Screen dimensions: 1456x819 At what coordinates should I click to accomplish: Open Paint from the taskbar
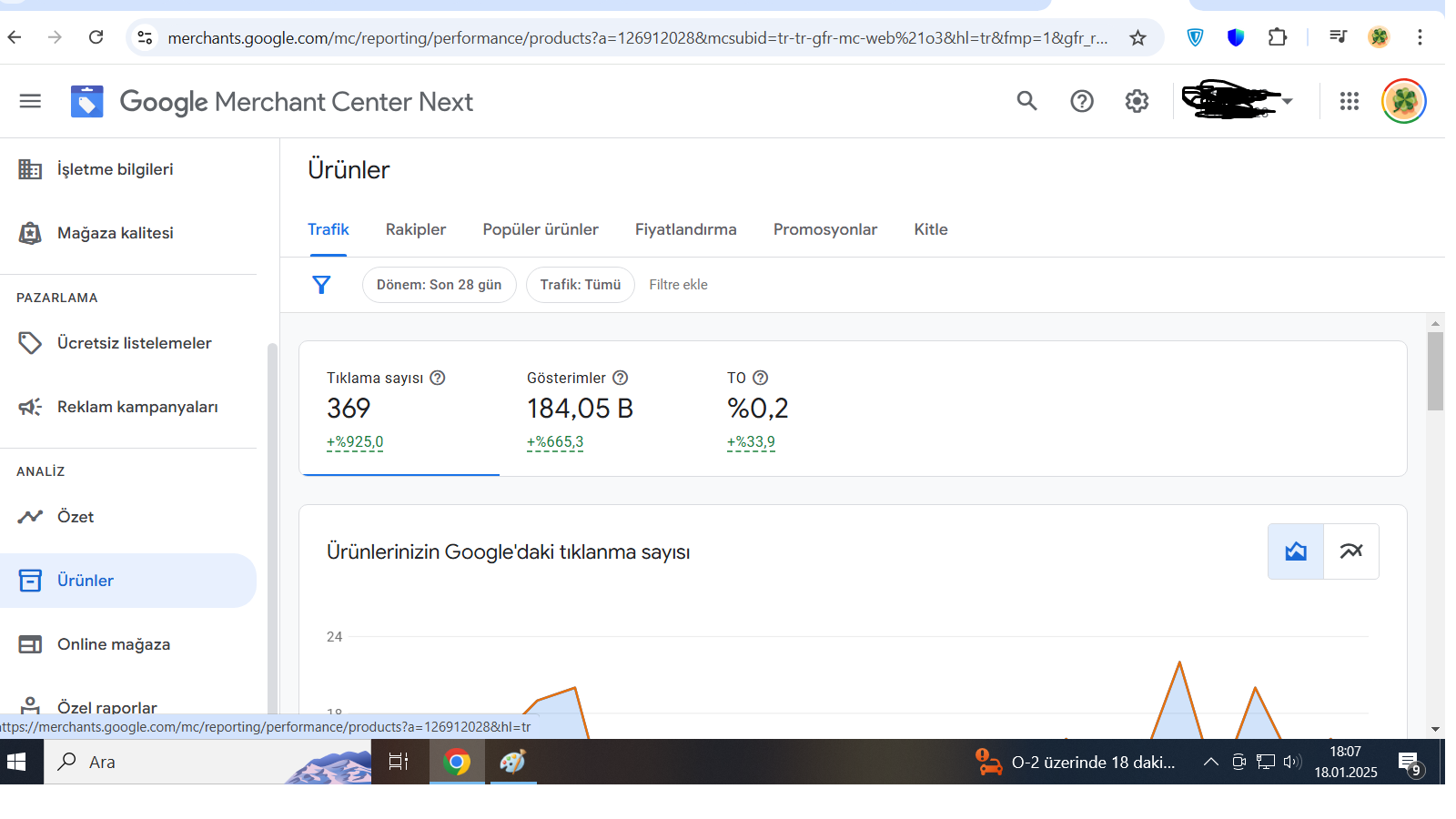[513, 762]
